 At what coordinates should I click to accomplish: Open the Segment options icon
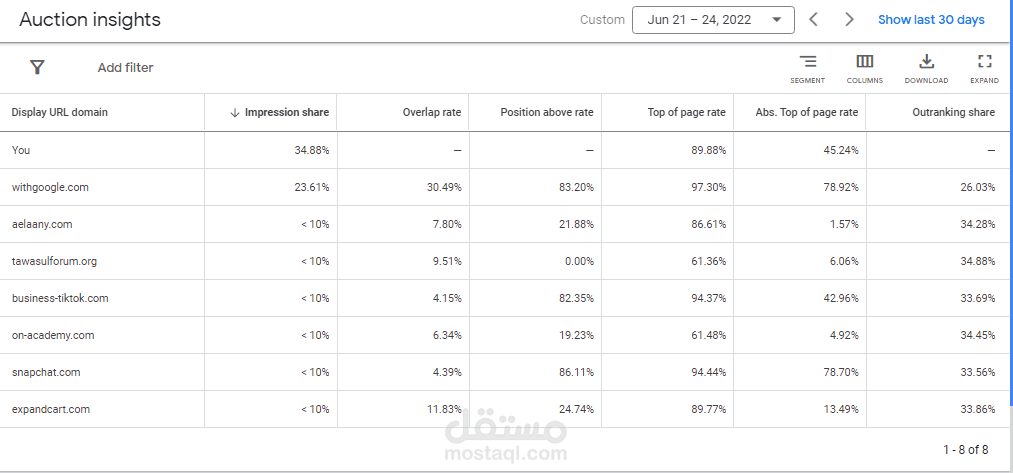click(808, 68)
